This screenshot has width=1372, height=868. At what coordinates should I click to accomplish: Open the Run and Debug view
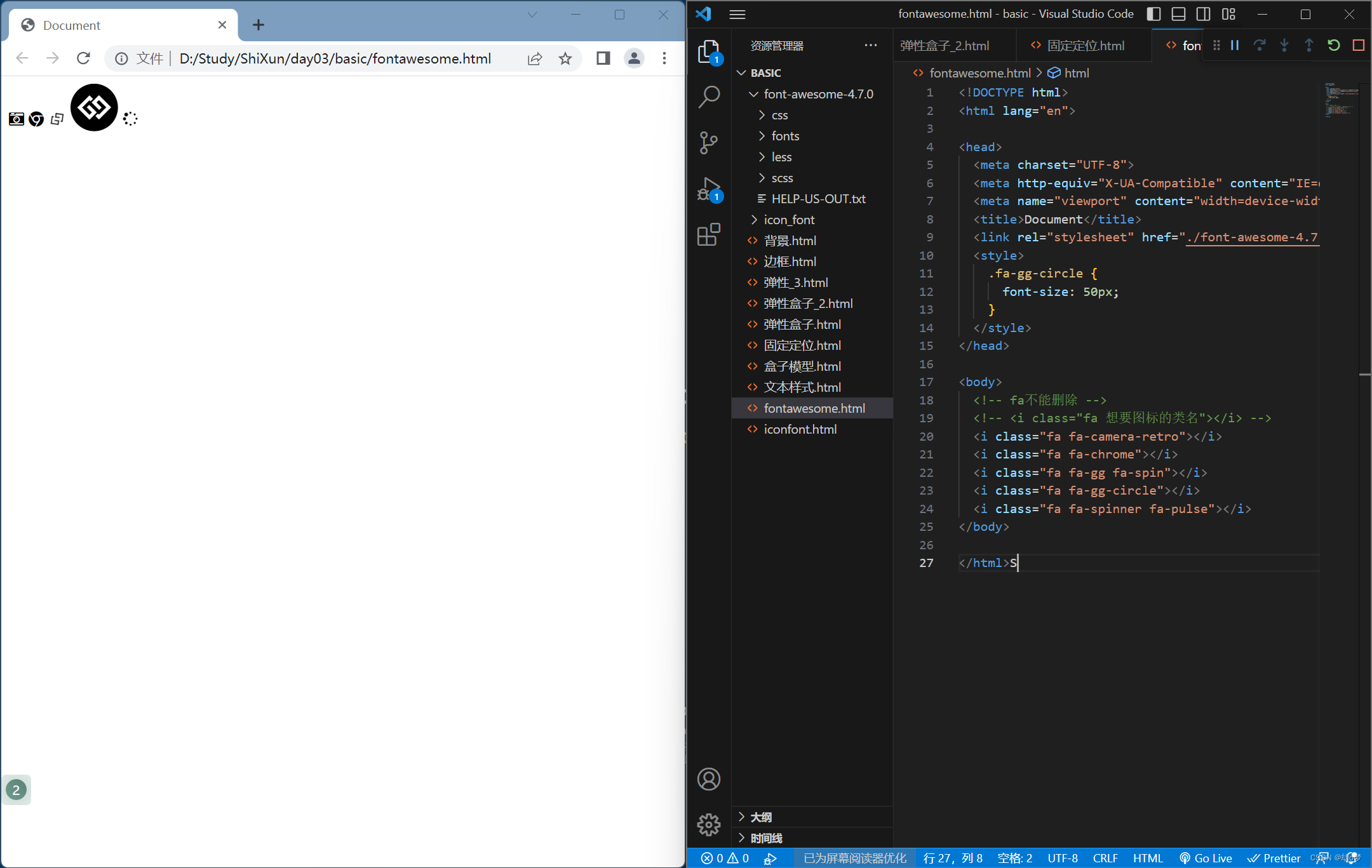pos(709,189)
